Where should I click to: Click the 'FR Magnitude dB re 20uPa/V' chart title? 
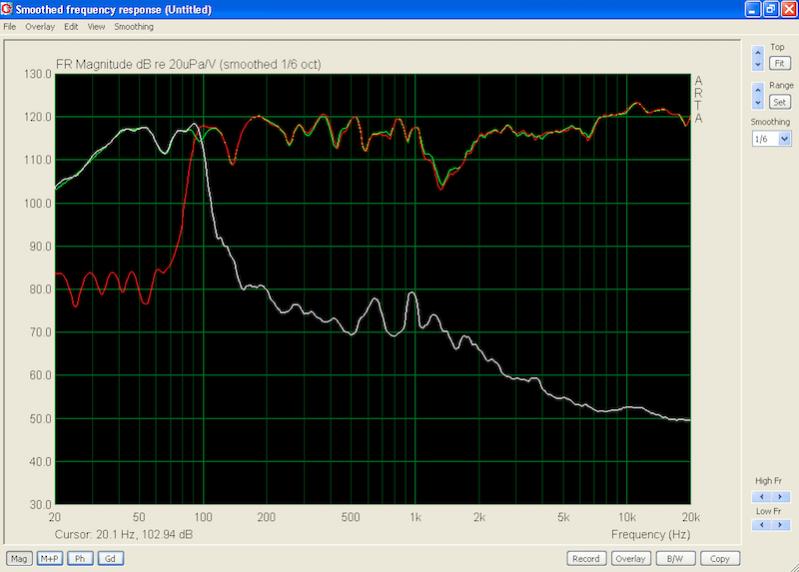click(189, 65)
